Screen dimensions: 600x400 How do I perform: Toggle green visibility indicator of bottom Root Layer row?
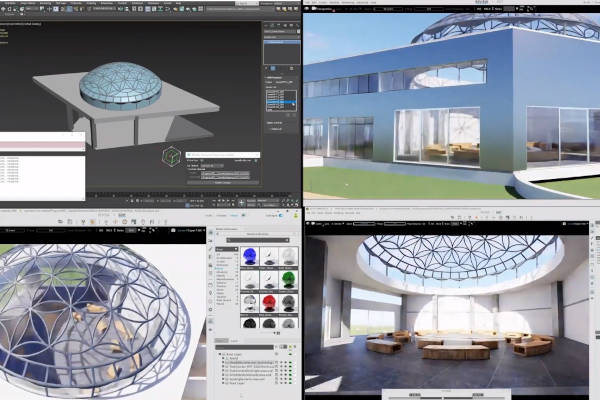[x=290, y=383]
